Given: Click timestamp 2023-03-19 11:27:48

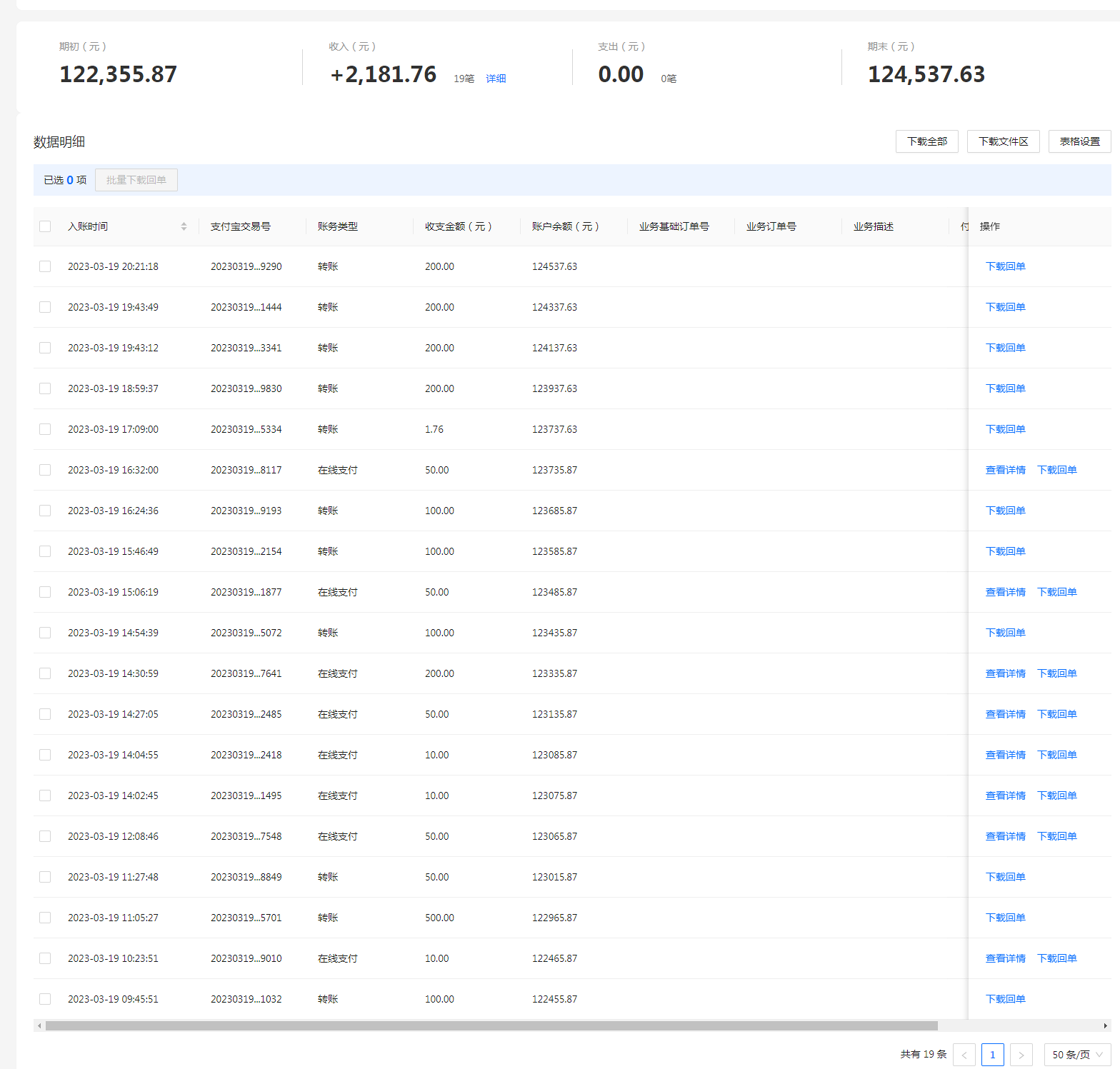Looking at the screenshot, I should pyautogui.click(x=113, y=877).
